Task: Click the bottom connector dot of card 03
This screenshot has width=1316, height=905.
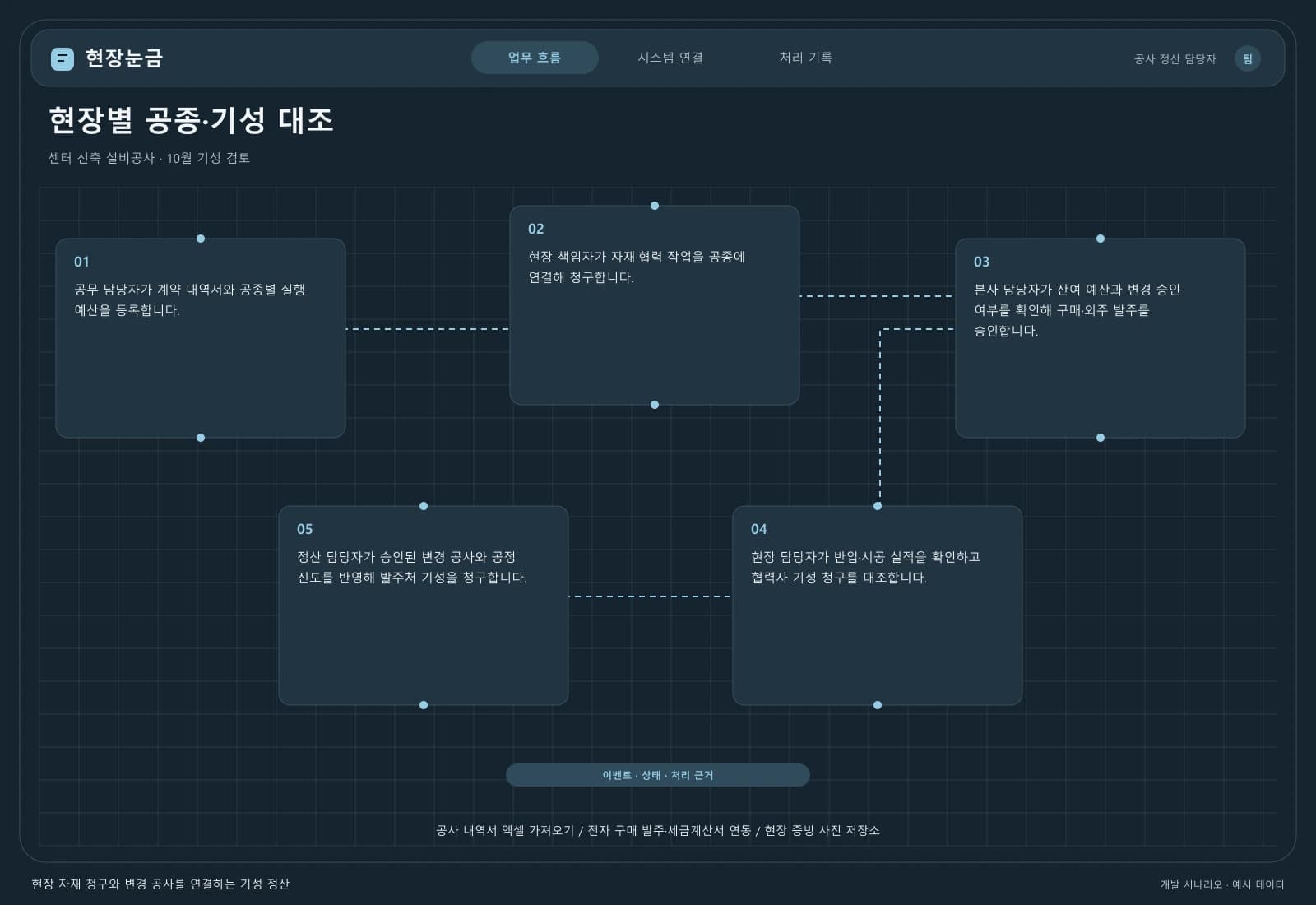Action: [x=1101, y=438]
